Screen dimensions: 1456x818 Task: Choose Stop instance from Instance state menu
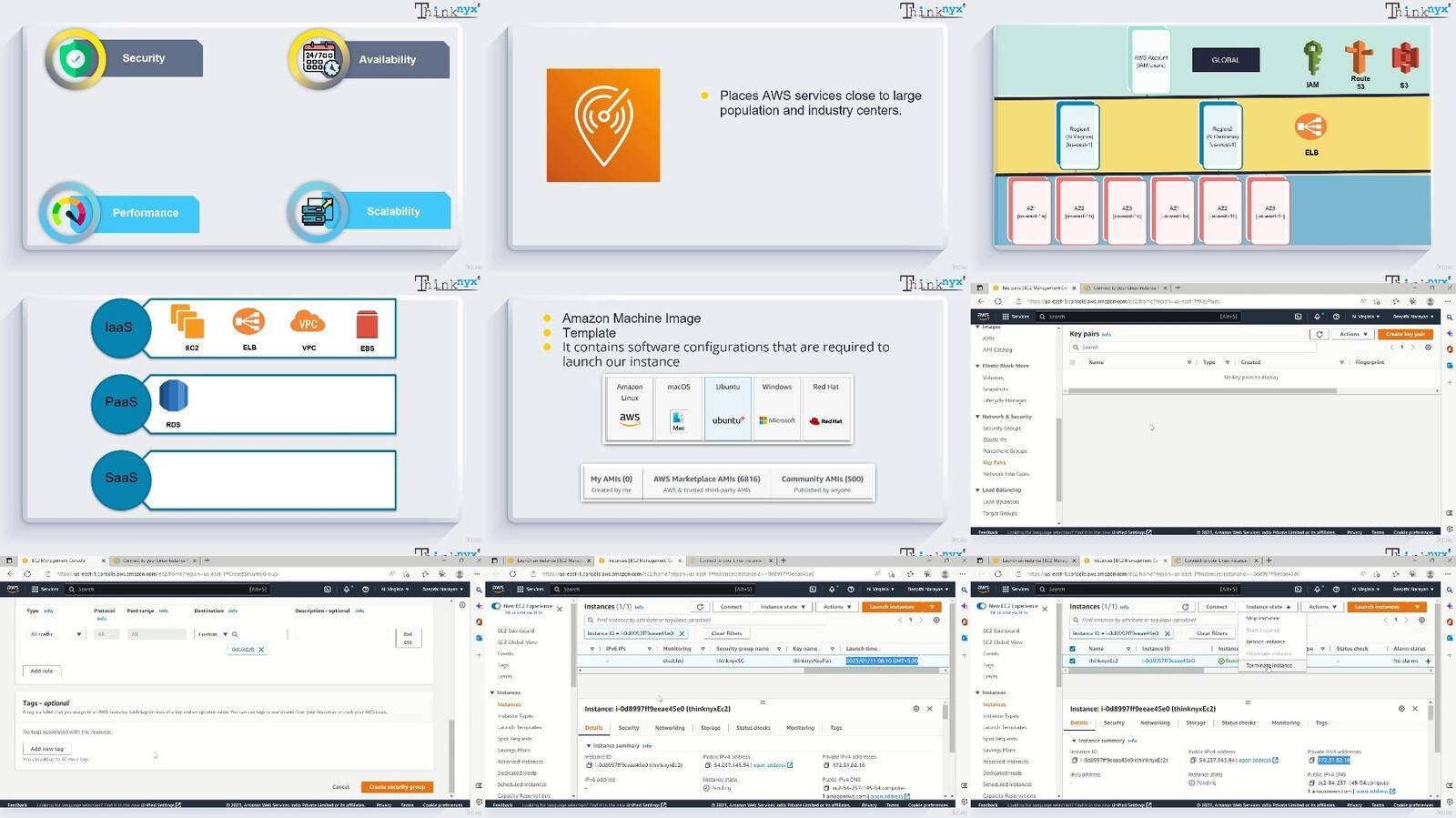(x=1262, y=619)
